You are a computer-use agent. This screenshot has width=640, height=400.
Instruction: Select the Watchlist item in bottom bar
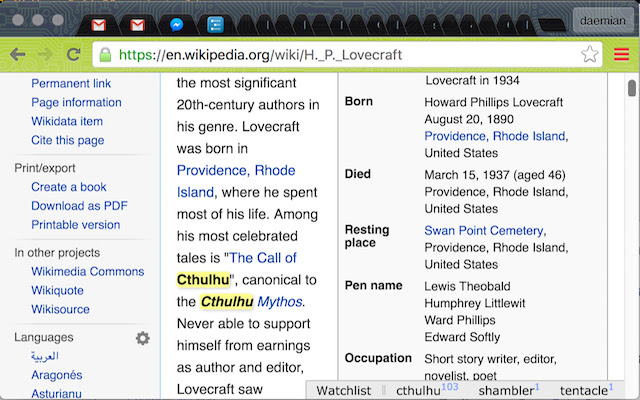click(x=343, y=390)
